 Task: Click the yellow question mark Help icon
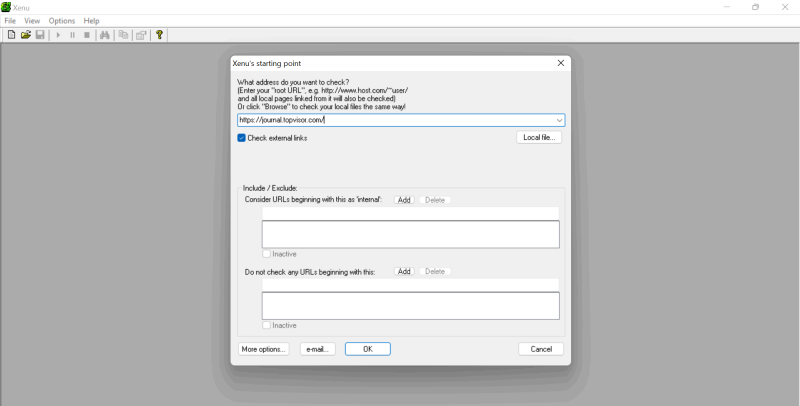pos(159,35)
